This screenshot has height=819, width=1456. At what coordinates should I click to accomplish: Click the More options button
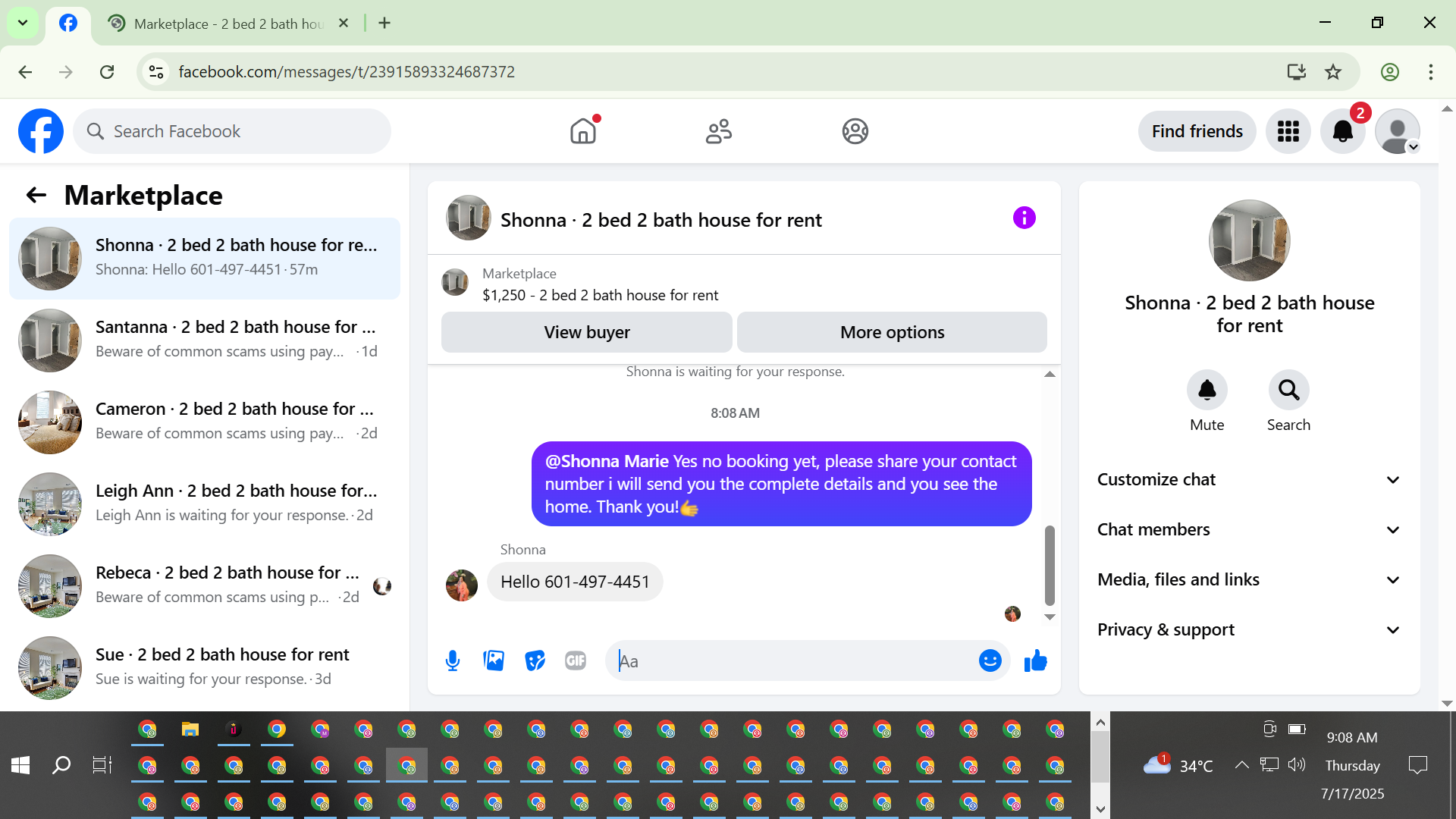pyautogui.click(x=893, y=332)
